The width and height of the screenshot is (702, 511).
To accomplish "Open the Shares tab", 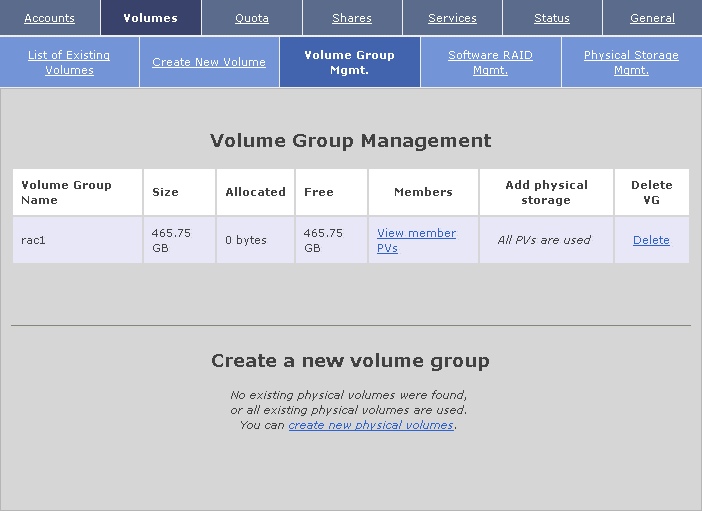I will (352, 18).
